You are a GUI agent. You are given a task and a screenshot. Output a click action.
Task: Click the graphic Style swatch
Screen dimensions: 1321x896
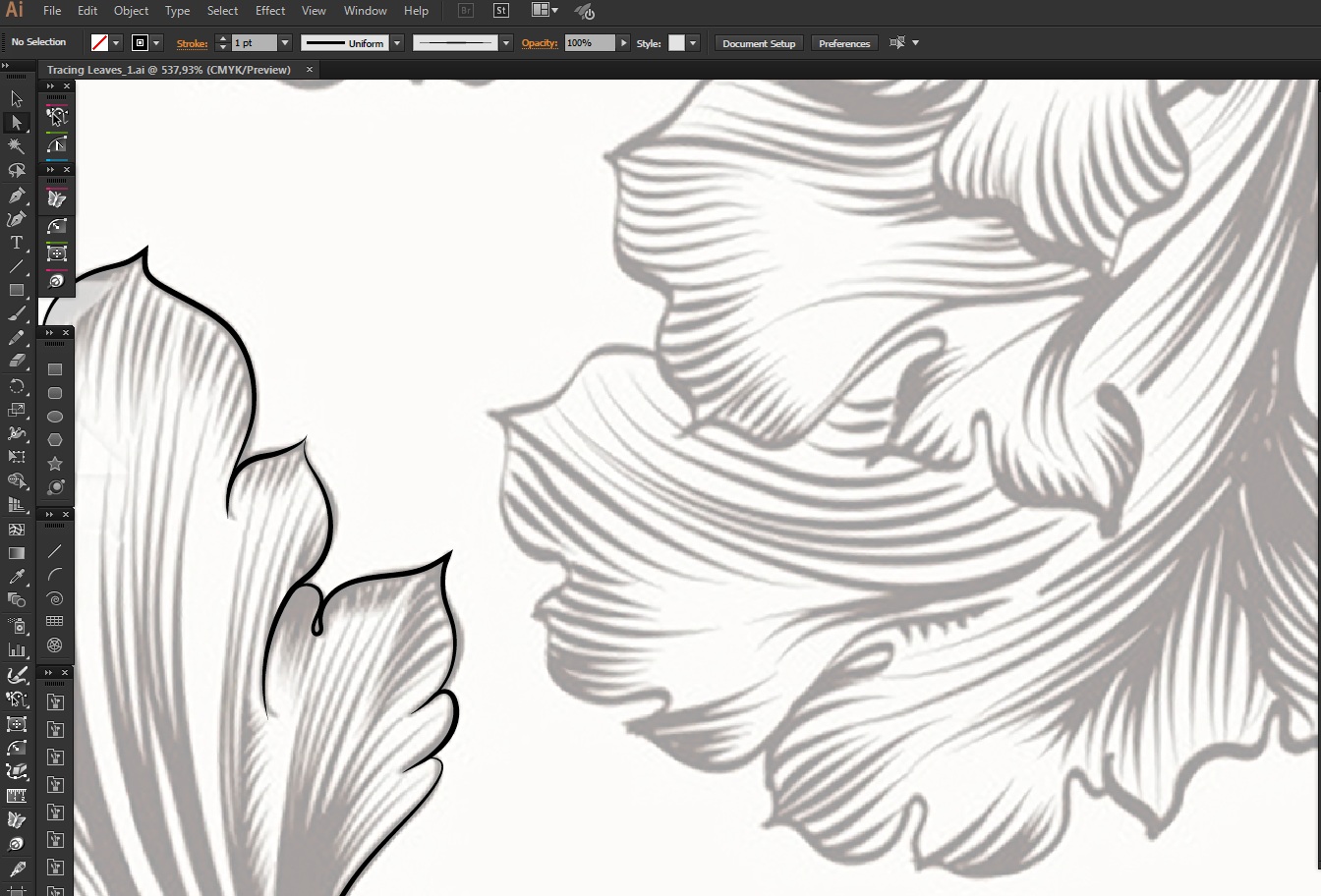676,43
